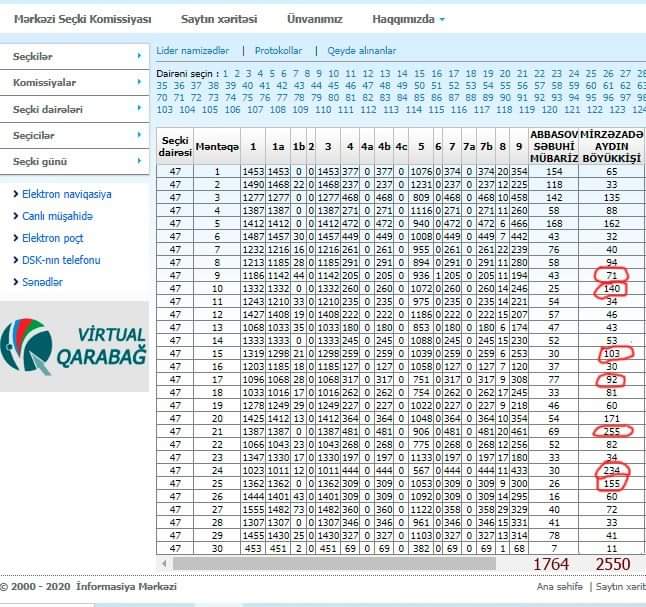This screenshot has width=646, height=607.
Task: Click the Məntəqə column header
Action: [x=217, y=146]
